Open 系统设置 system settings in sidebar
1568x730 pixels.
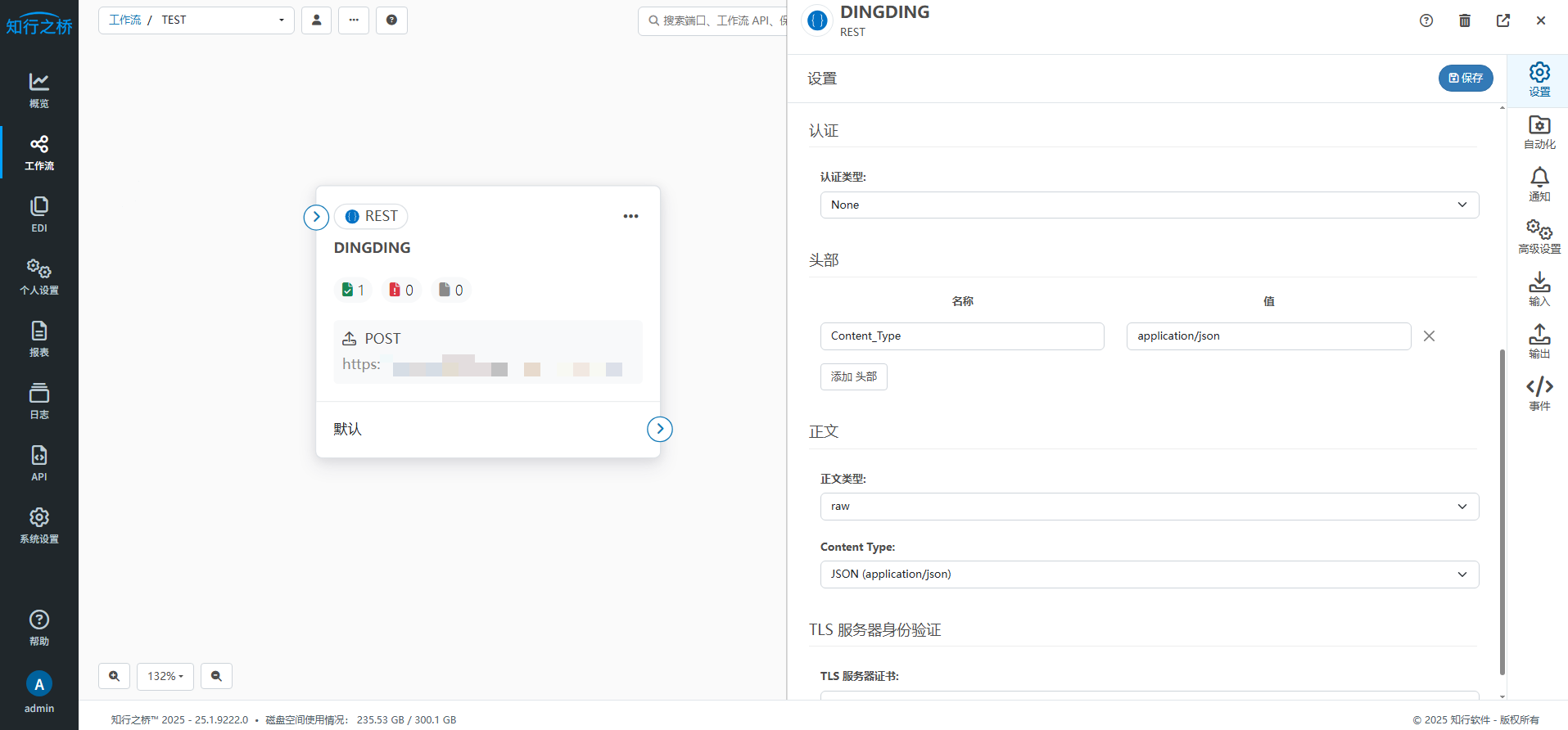[x=39, y=525]
